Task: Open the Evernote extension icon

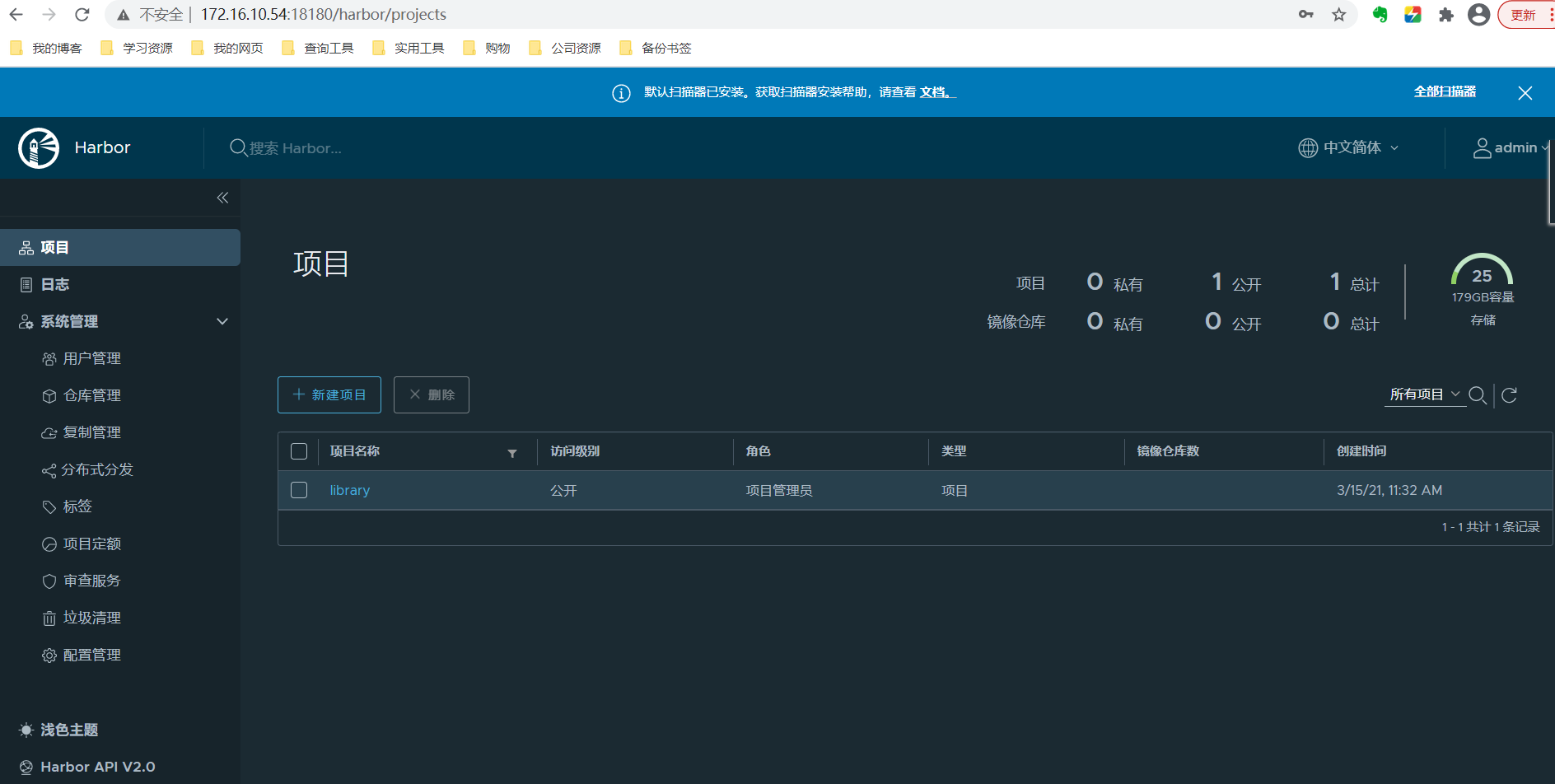Action: tap(1380, 14)
